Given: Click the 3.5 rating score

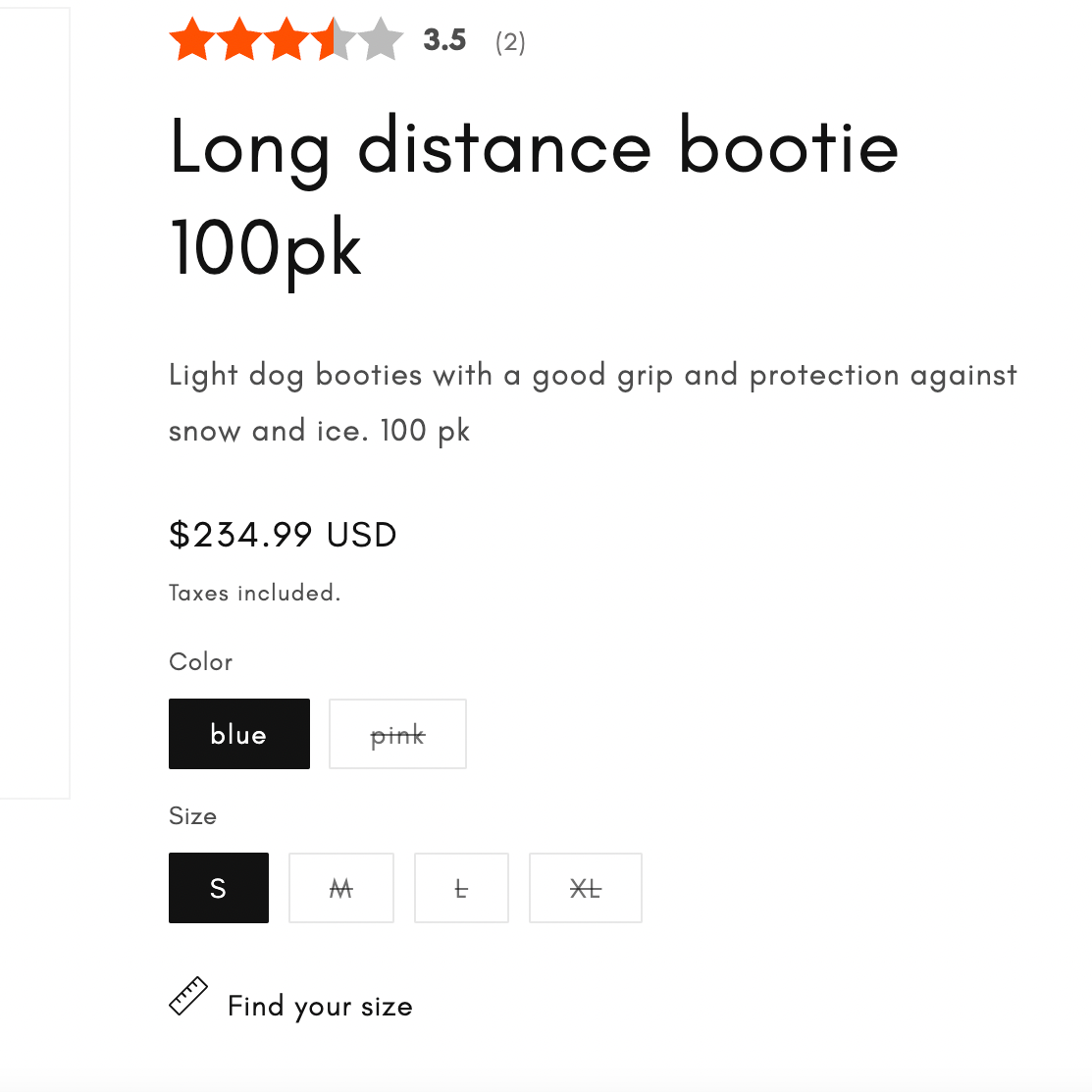Looking at the screenshot, I should point(444,40).
